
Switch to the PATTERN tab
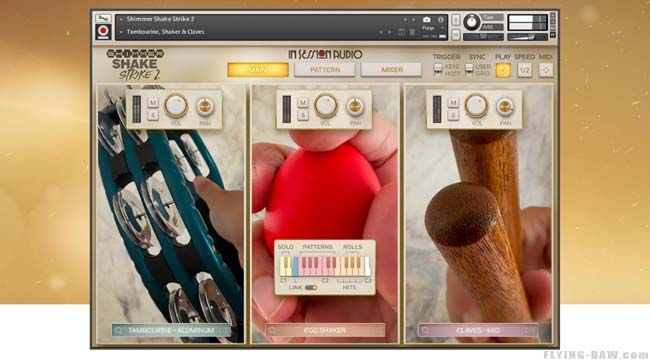point(325,70)
